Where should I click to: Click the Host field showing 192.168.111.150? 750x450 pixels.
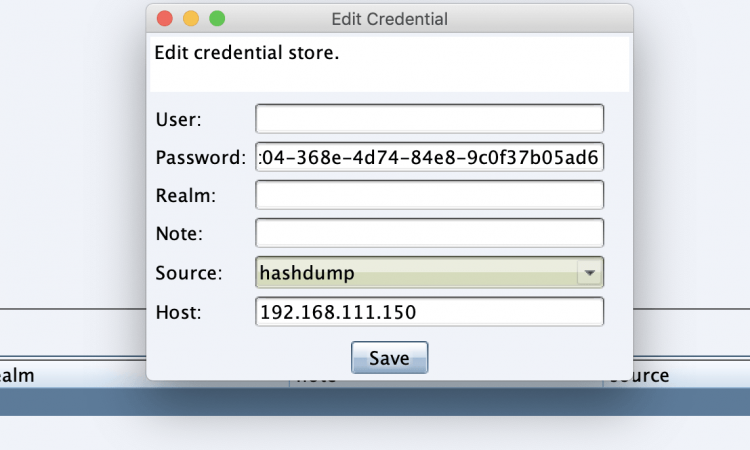click(x=430, y=312)
